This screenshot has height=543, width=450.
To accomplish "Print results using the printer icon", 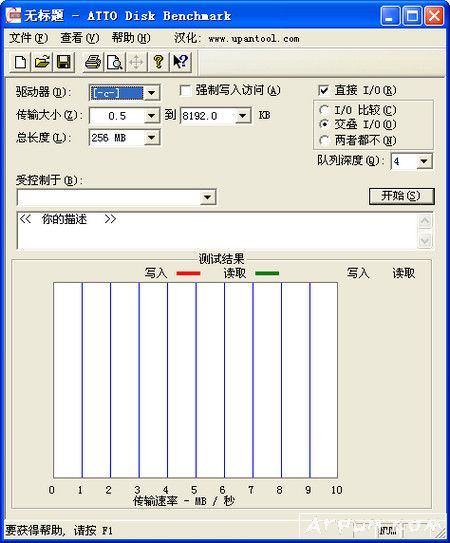I will coord(93,62).
